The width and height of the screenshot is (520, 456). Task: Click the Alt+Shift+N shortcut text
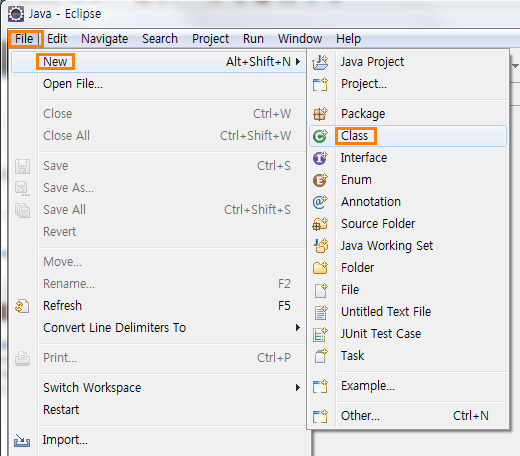(258, 62)
